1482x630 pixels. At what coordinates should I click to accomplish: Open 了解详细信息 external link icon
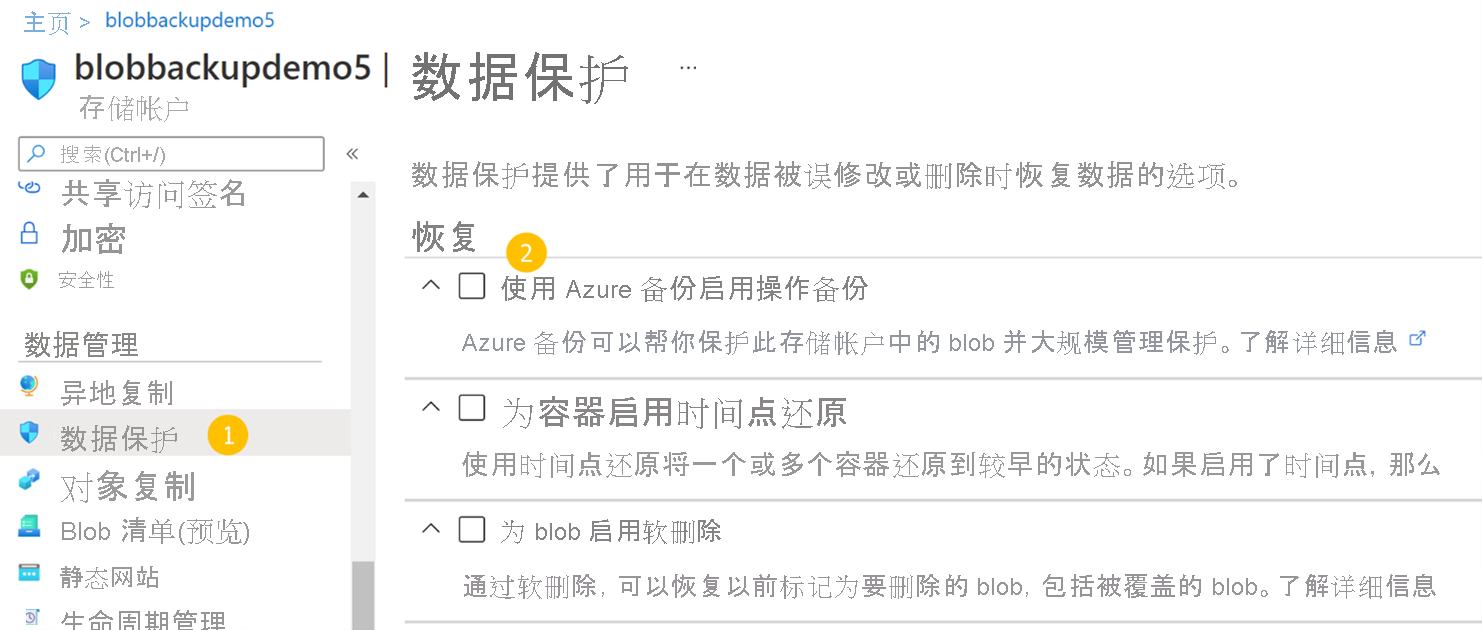coord(1418,338)
